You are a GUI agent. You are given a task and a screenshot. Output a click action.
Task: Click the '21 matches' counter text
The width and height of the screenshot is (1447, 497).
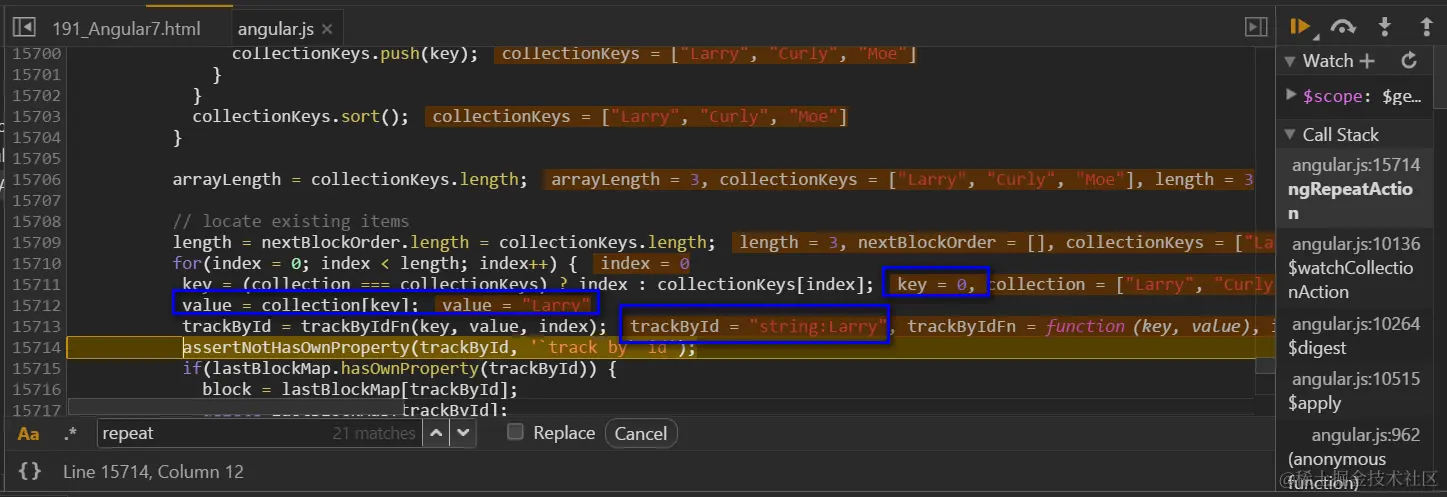(373, 433)
